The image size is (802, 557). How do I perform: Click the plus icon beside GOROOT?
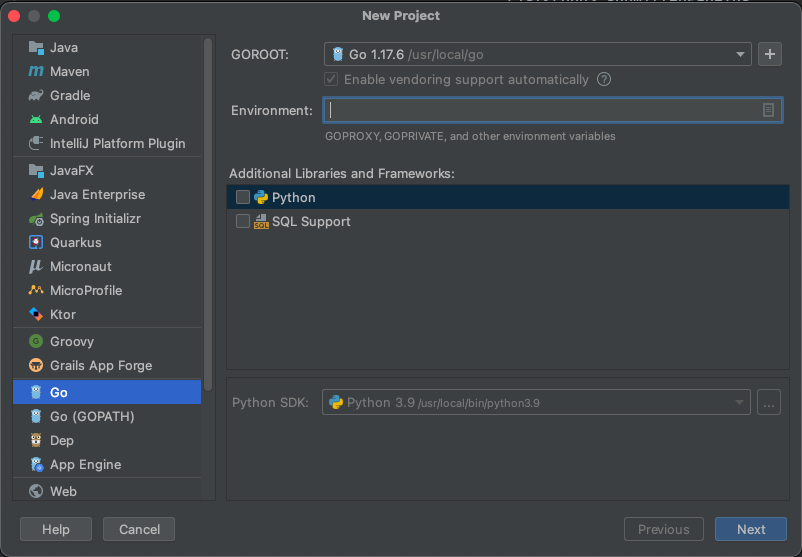[x=769, y=55]
